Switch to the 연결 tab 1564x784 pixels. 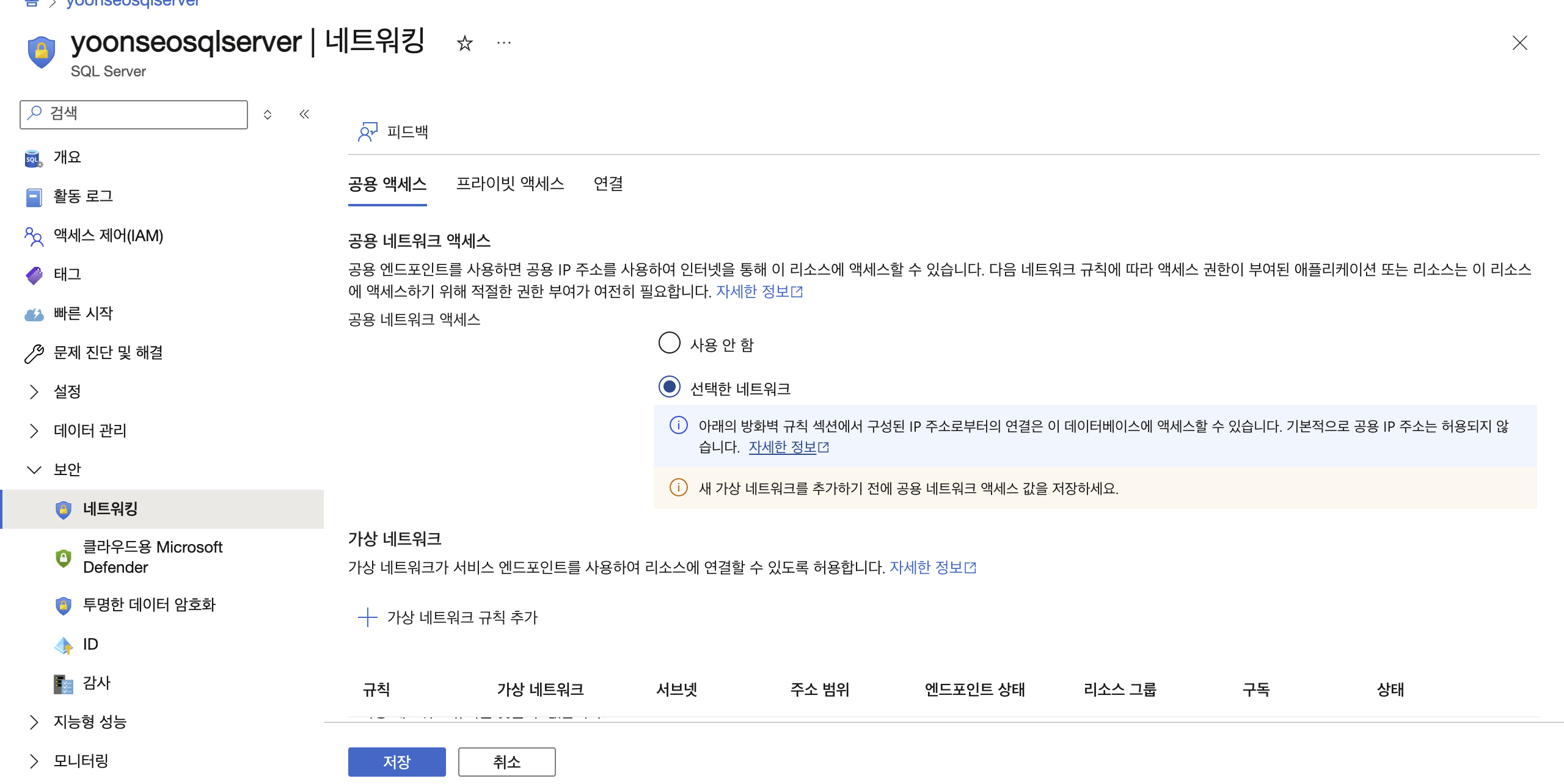[608, 184]
